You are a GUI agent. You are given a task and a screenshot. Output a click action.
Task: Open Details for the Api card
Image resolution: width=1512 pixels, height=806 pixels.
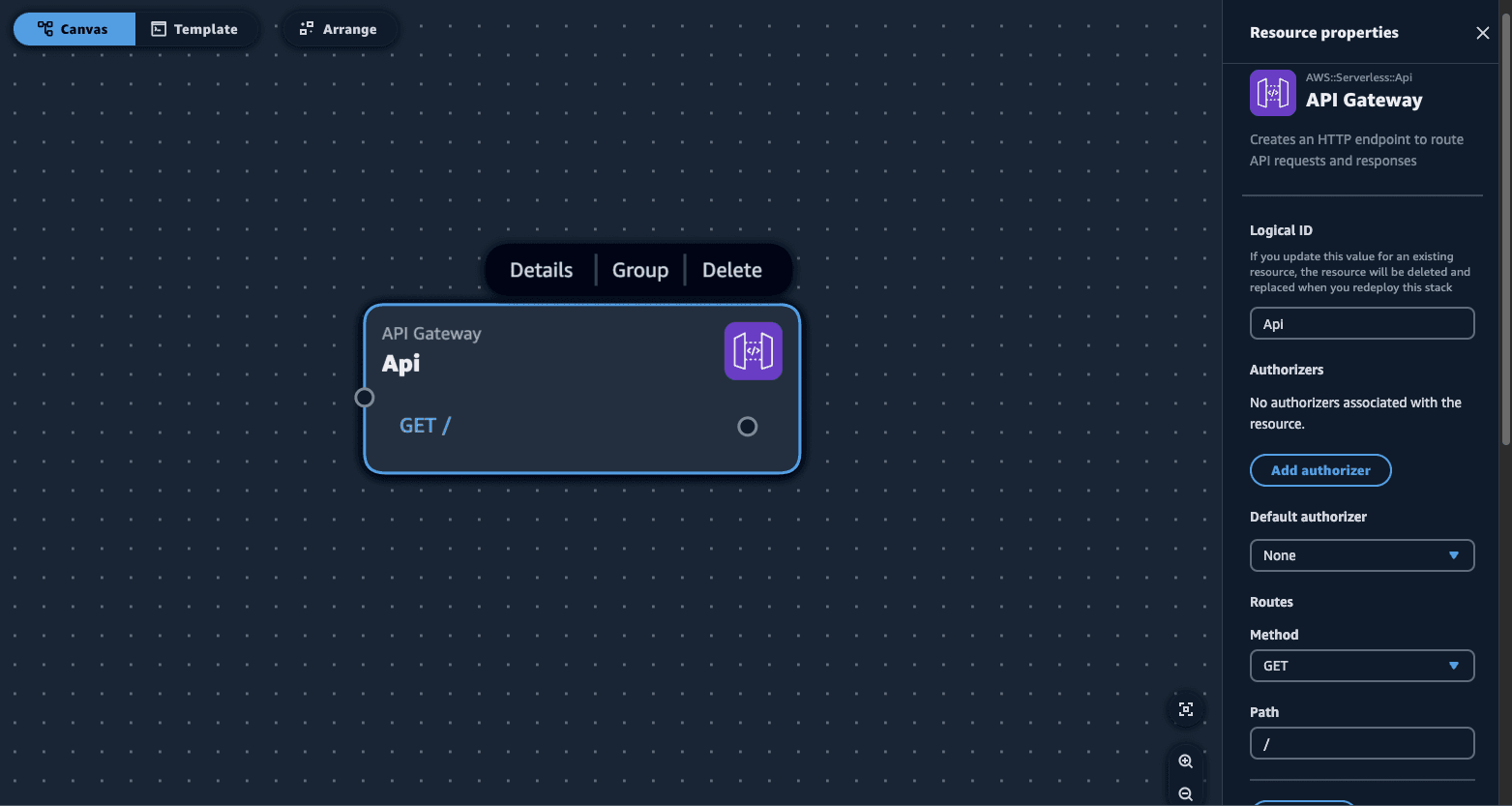click(541, 270)
